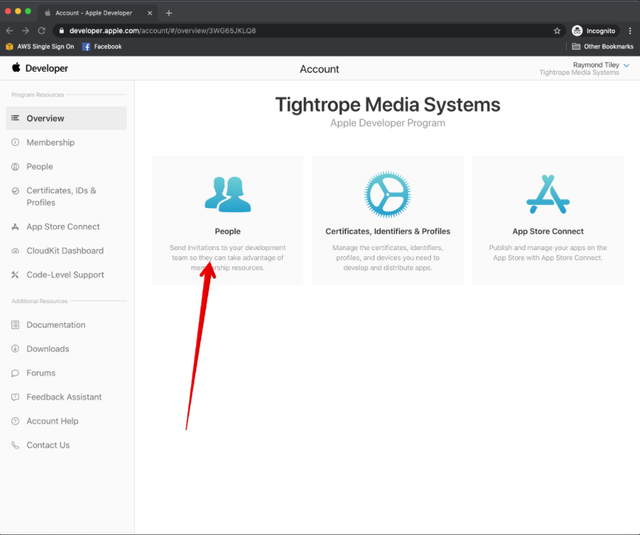This screenshot has height=535, width=640.
Task: Click the browser forward arrow
Action: coord(25,31)
